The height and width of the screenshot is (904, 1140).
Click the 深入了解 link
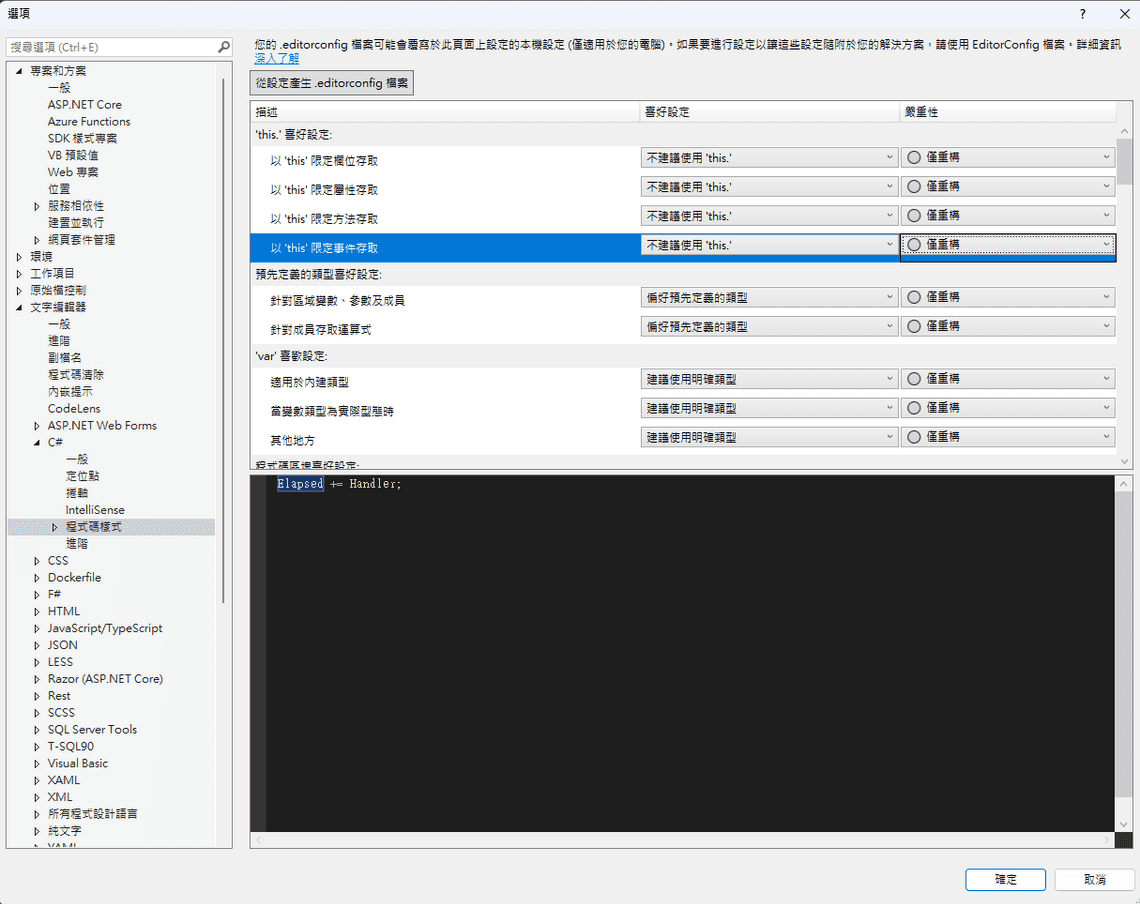click(278, 58)
